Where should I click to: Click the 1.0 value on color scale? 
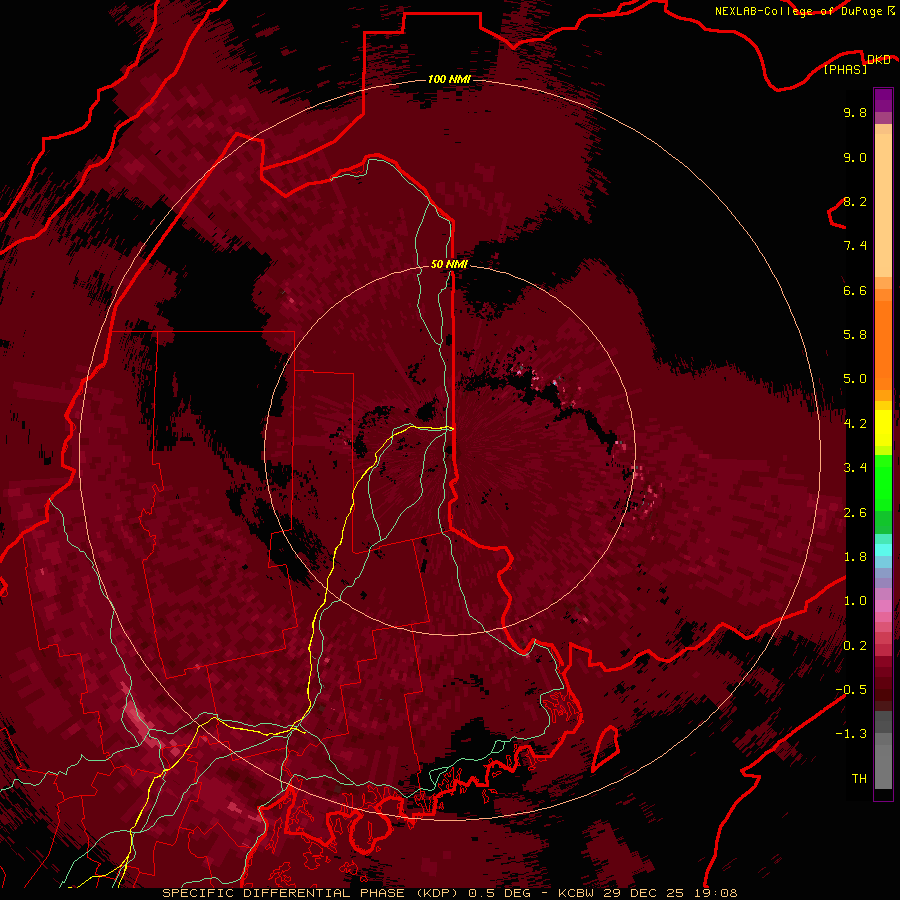tap(855, 601)
